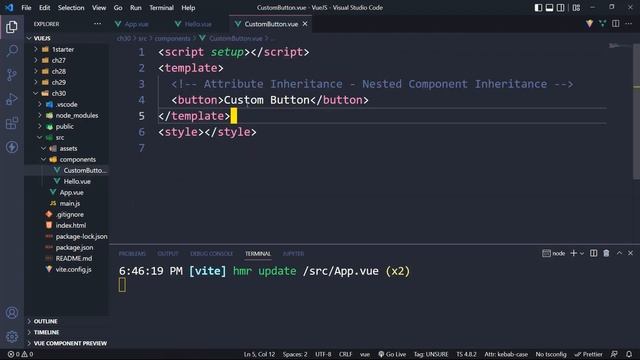Click the minimap code preview

[x=620, y=46]
